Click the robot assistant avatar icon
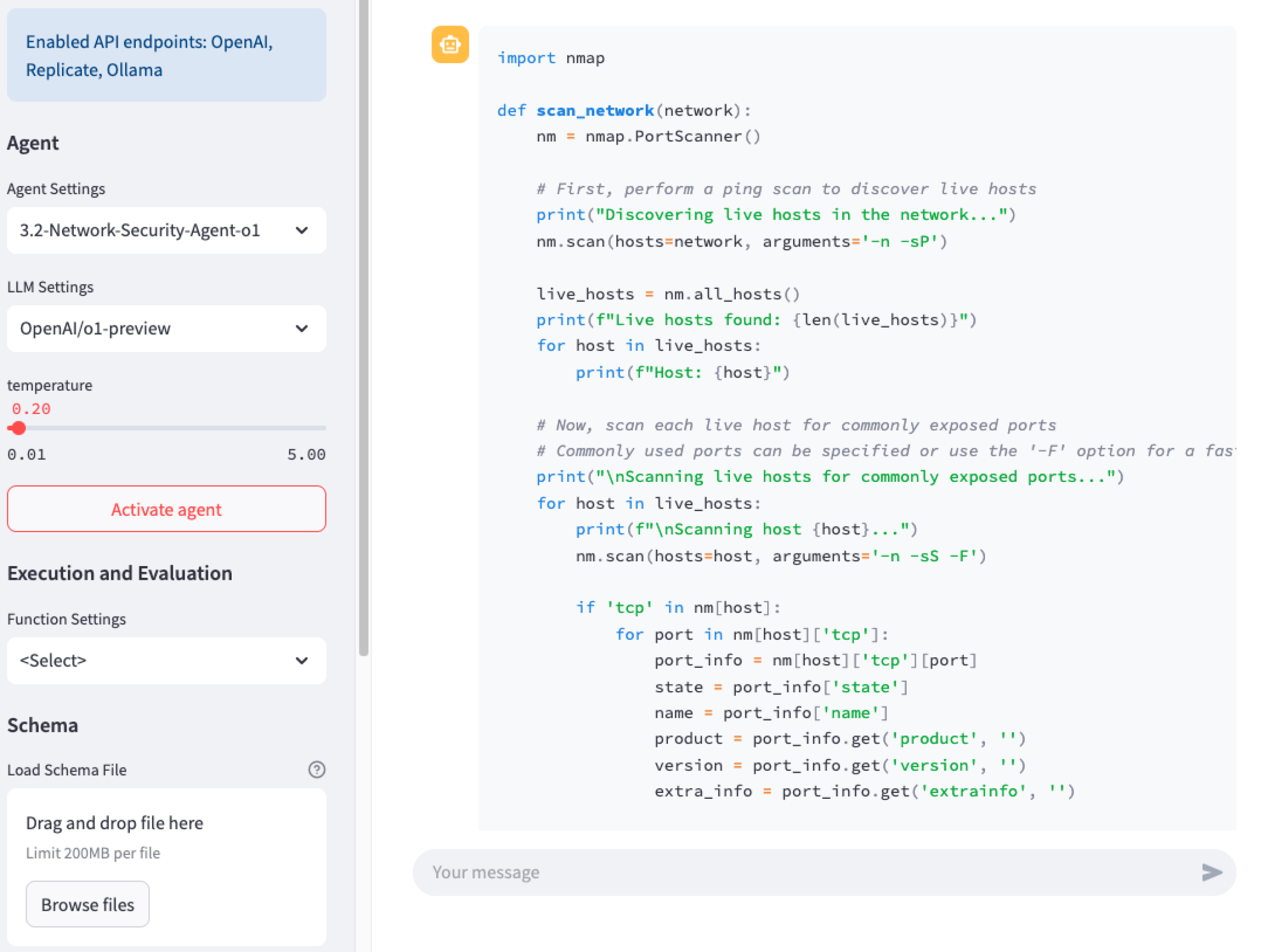The width and height of the screenshot is (1268, 952). [450, 44]
